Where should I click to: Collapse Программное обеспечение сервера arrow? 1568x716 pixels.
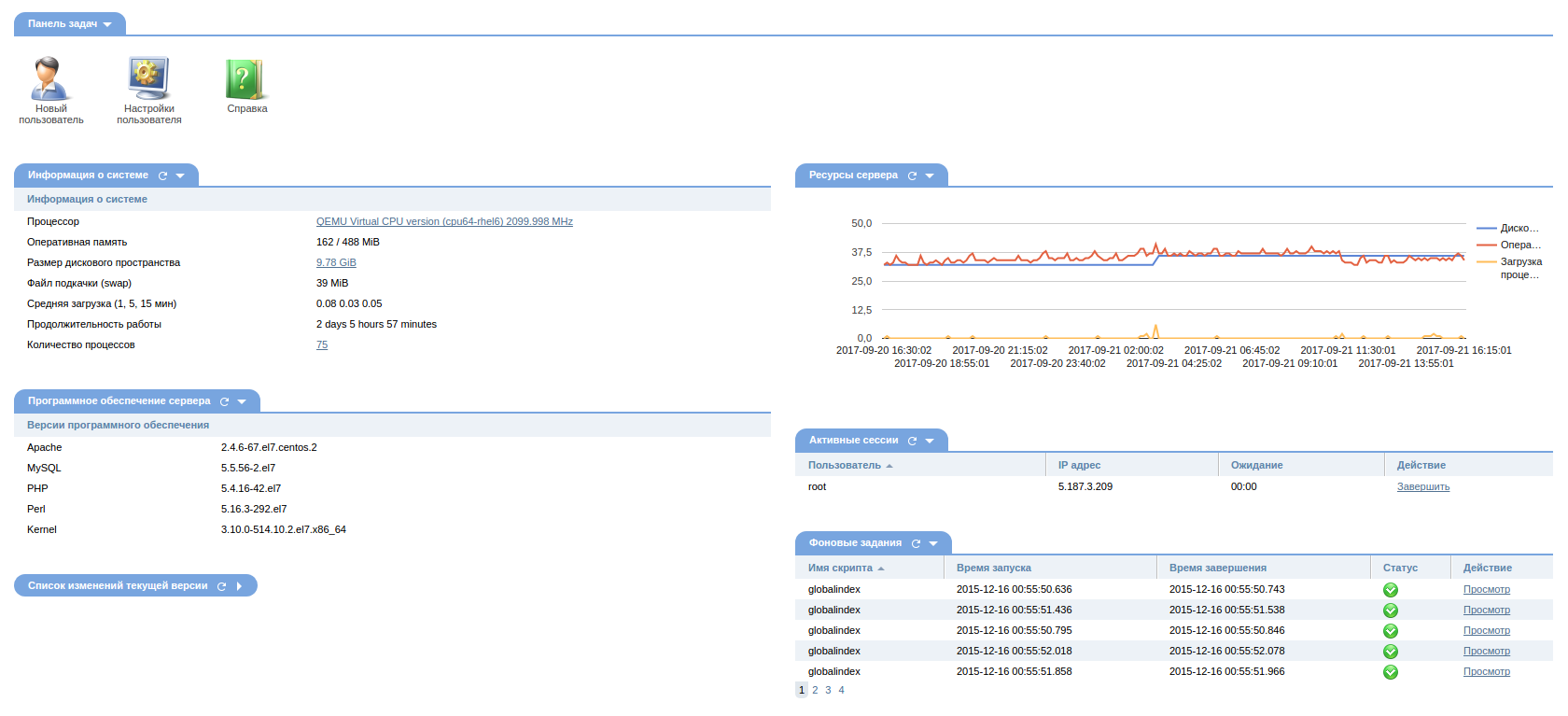click(x=242, y=401)
